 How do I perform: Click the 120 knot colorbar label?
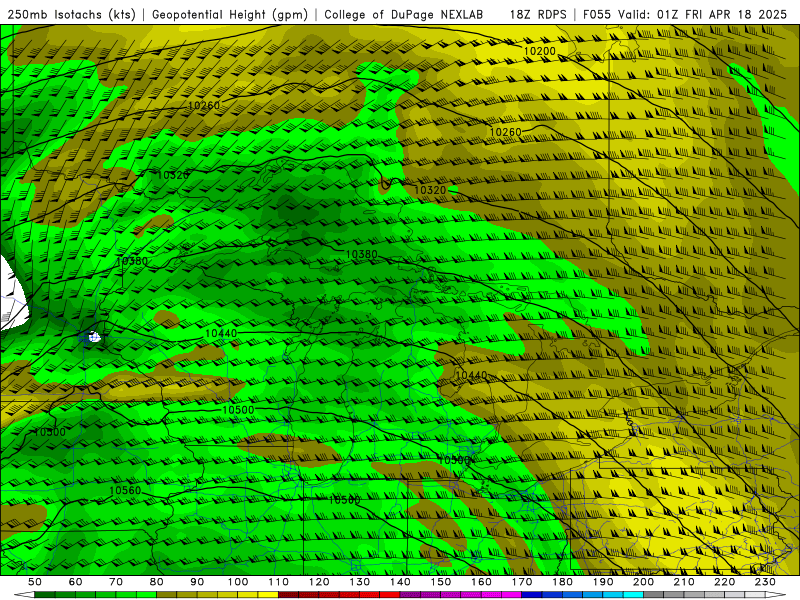[x=319, y=582]
